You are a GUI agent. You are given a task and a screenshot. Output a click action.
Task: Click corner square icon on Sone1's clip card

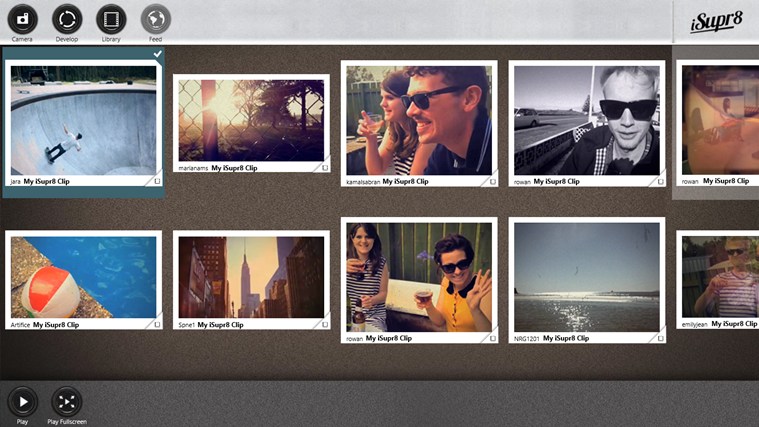pos(325,325)
